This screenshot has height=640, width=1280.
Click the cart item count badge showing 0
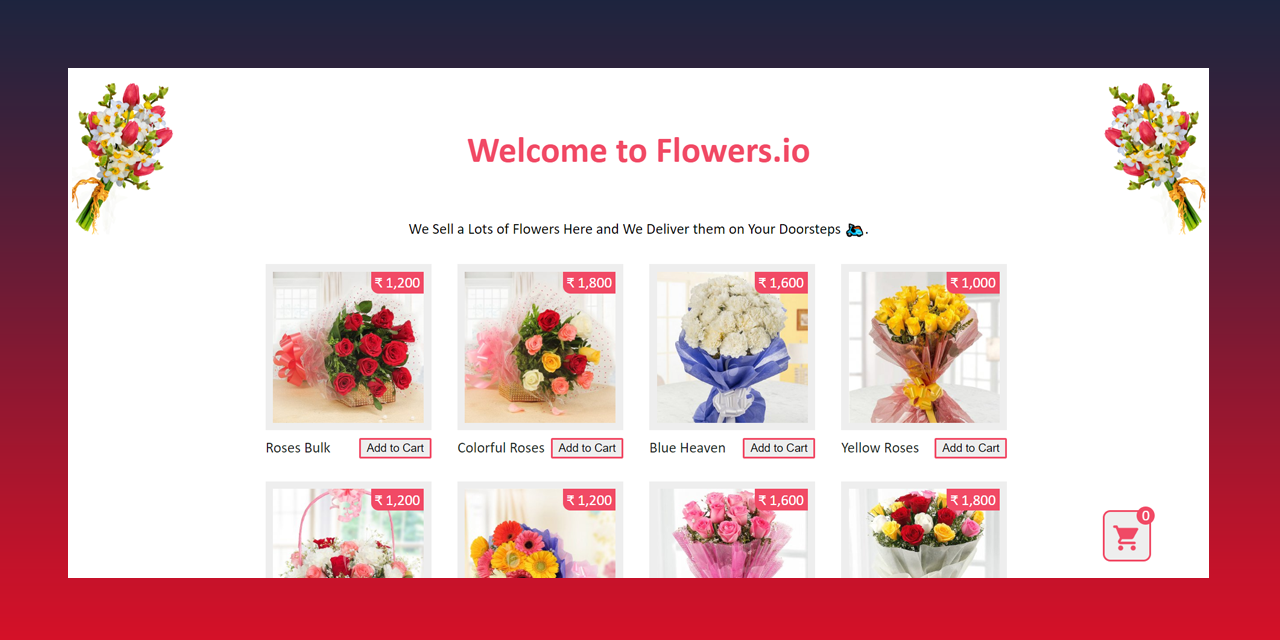(1145, 515)
